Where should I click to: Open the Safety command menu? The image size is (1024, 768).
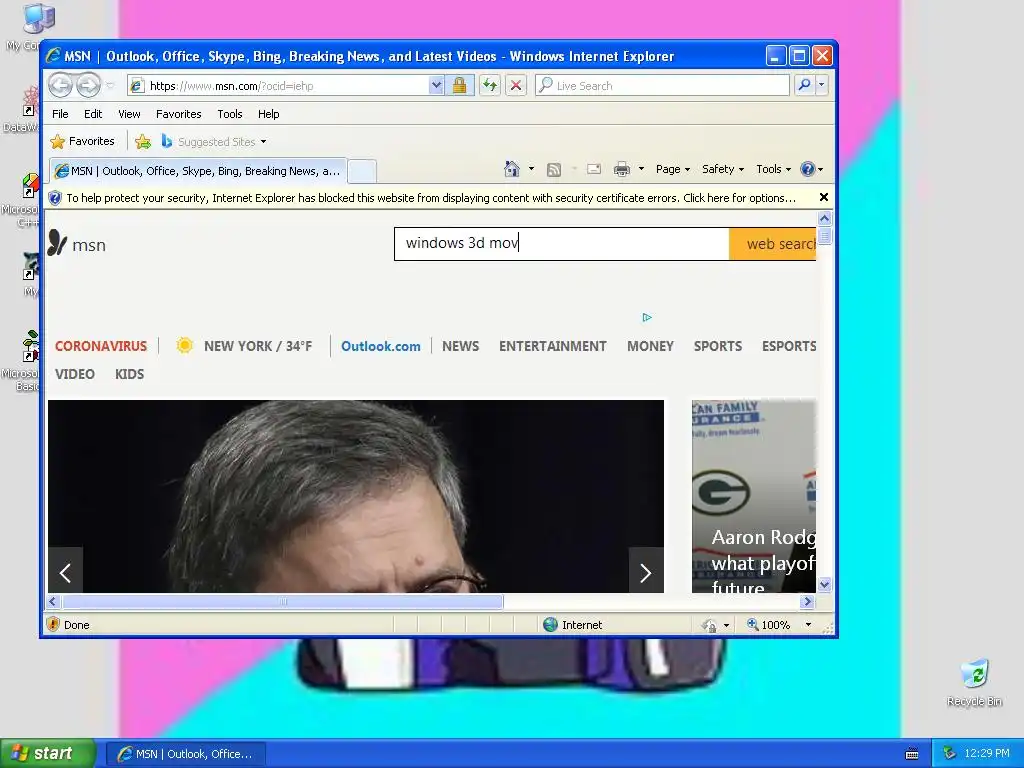[722, 169]
